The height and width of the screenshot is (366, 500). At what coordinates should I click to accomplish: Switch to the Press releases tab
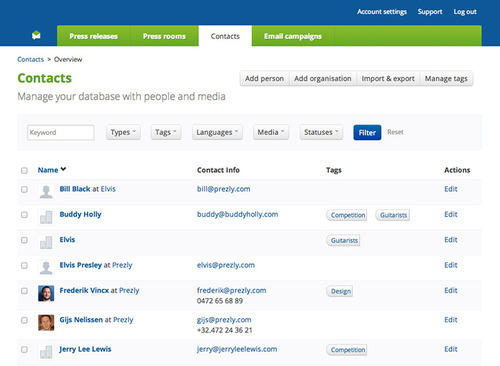[x=94, y=36]
